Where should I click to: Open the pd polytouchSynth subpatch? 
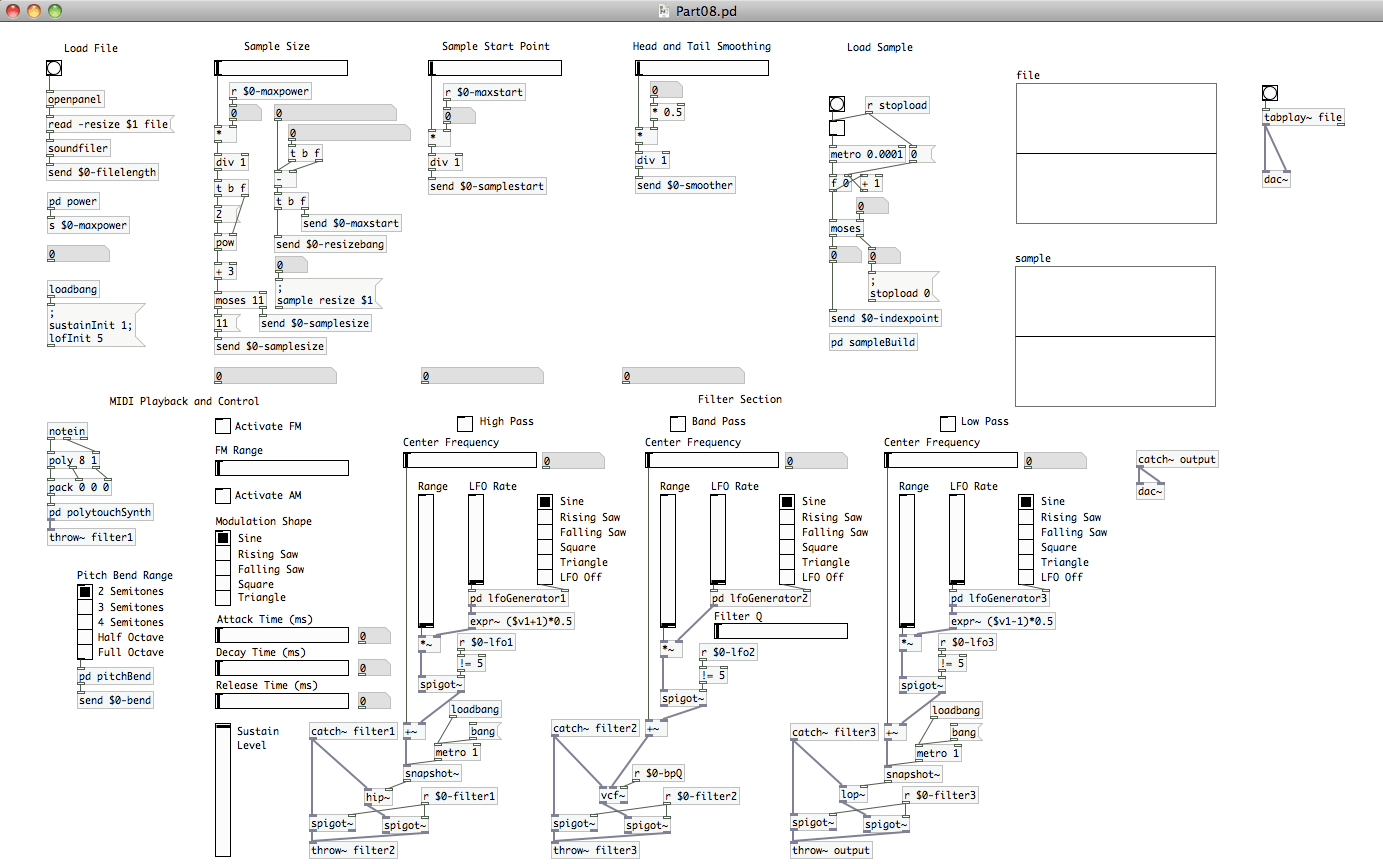(101, 513)
